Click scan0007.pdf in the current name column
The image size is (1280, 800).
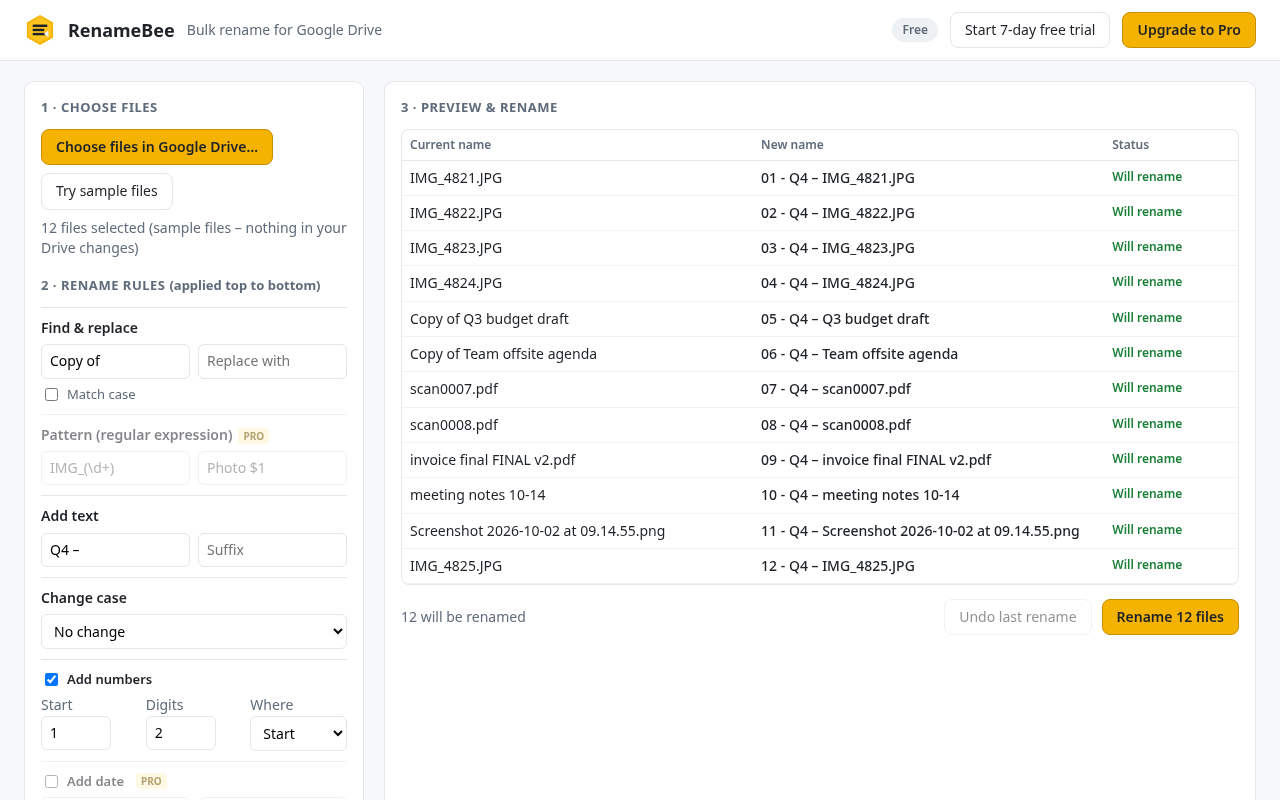(454, 389)
